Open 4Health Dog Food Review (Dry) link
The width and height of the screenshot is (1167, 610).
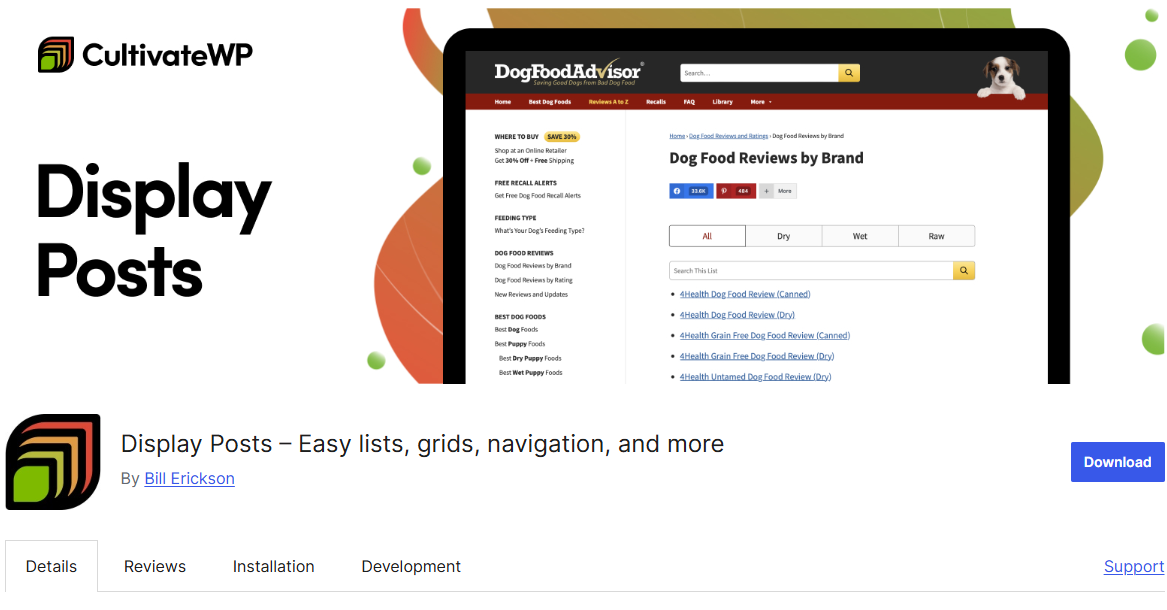pyautogui.click(x=737, y=315)
